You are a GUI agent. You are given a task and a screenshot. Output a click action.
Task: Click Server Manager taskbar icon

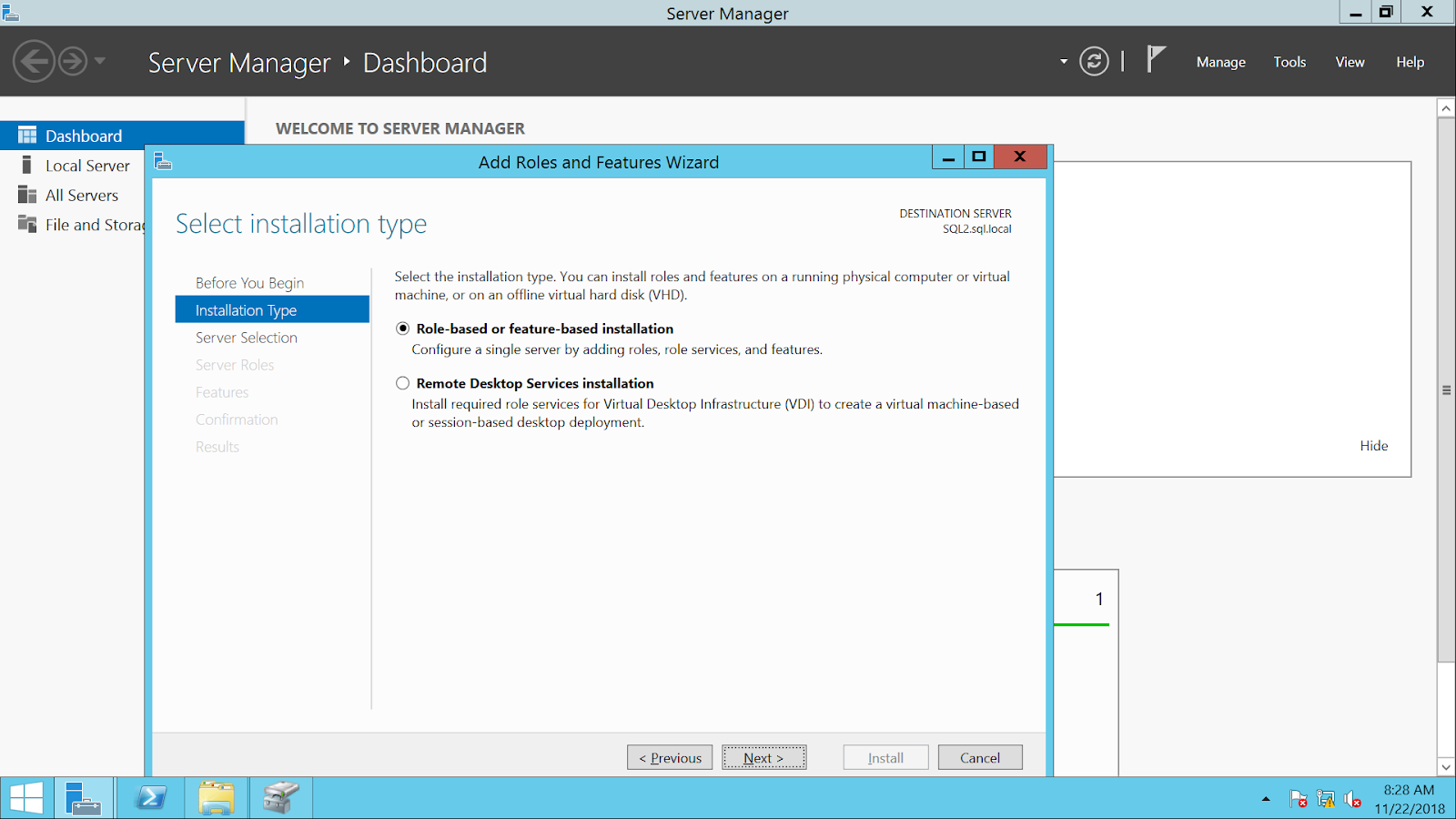pyautogui.click(x=84, y=798)
